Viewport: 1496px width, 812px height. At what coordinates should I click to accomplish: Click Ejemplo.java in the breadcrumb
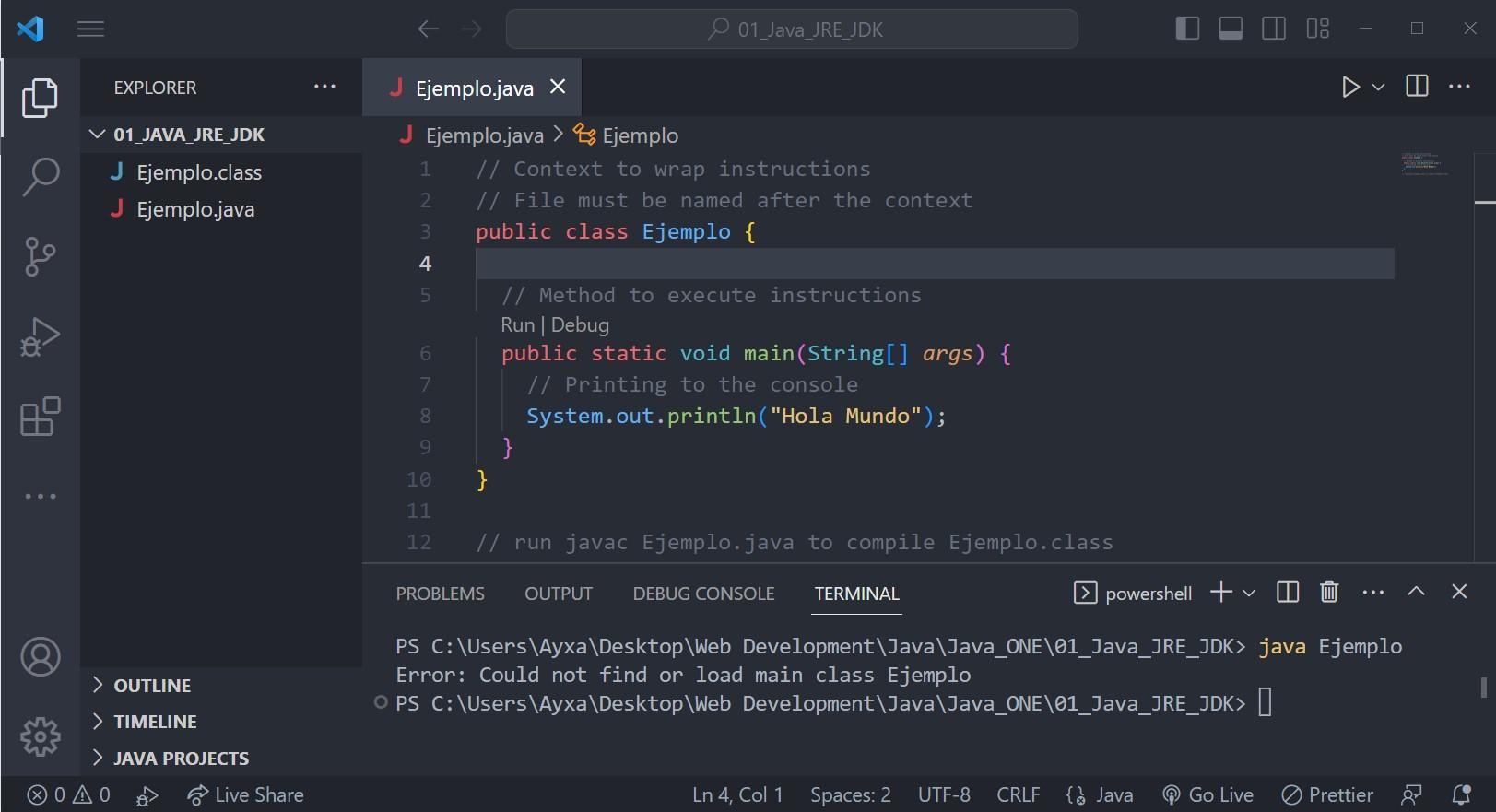[484, 136]
